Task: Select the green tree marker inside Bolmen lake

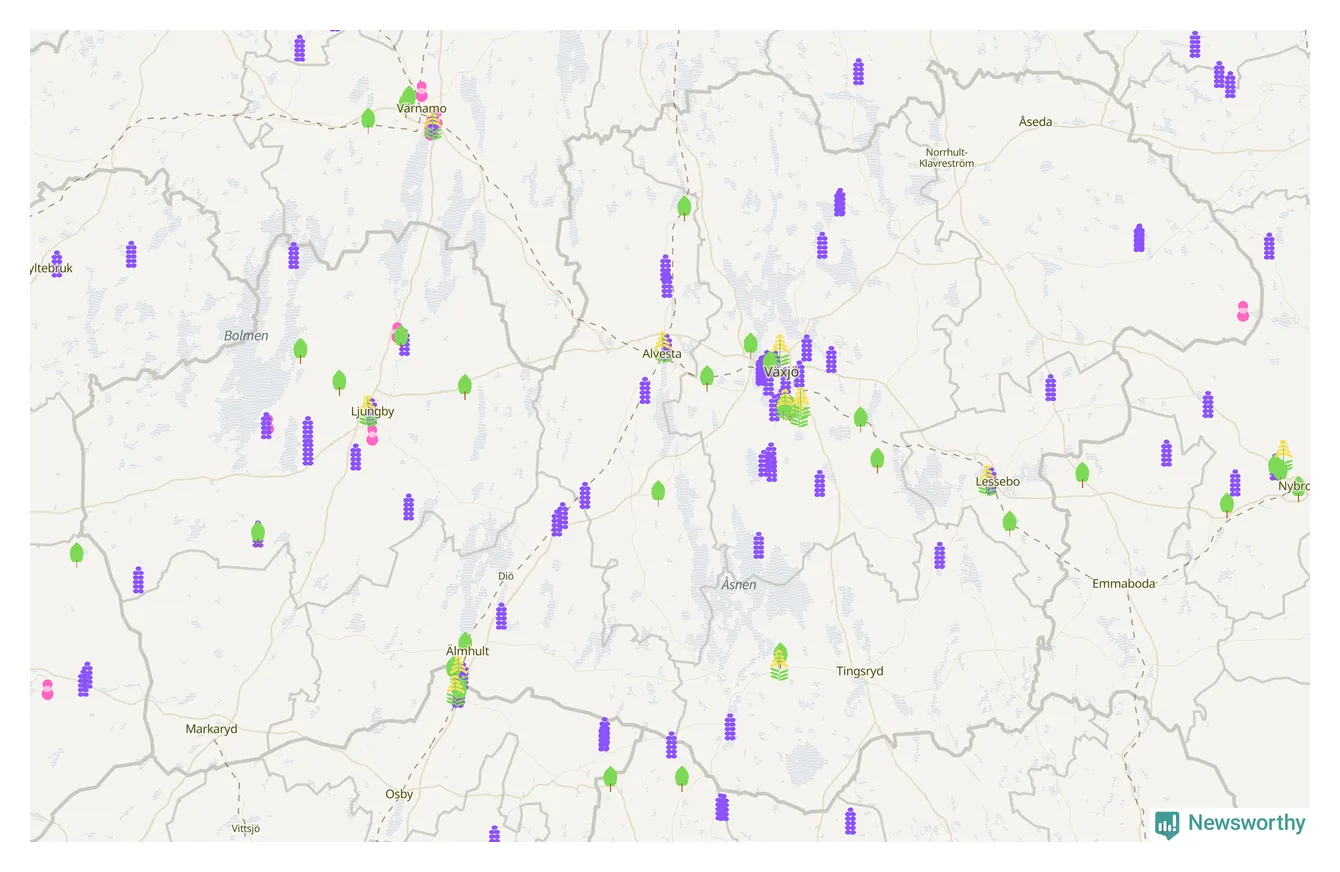Action: [x=300, y=350]
